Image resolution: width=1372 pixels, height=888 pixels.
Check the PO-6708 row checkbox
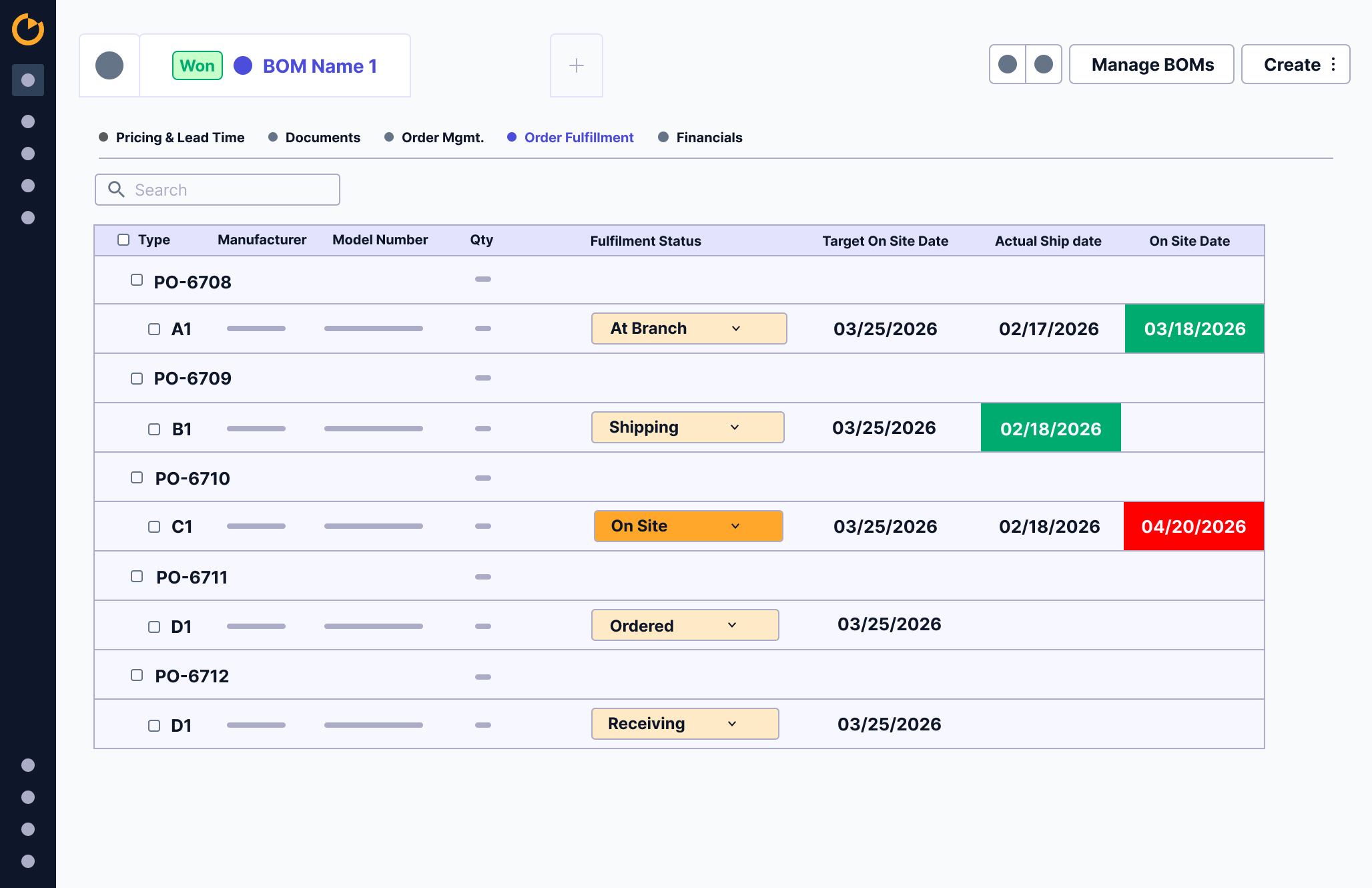[x=137, y=280]
